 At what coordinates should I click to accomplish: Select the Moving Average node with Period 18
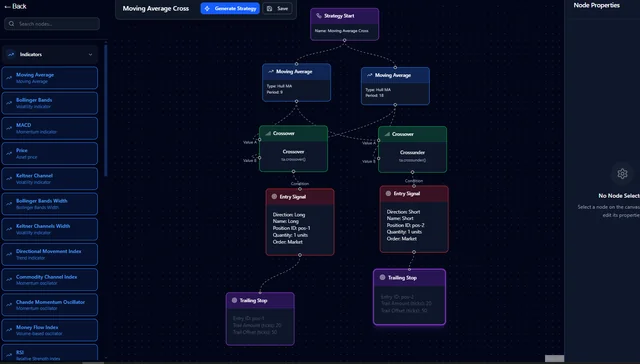[395, 86]
